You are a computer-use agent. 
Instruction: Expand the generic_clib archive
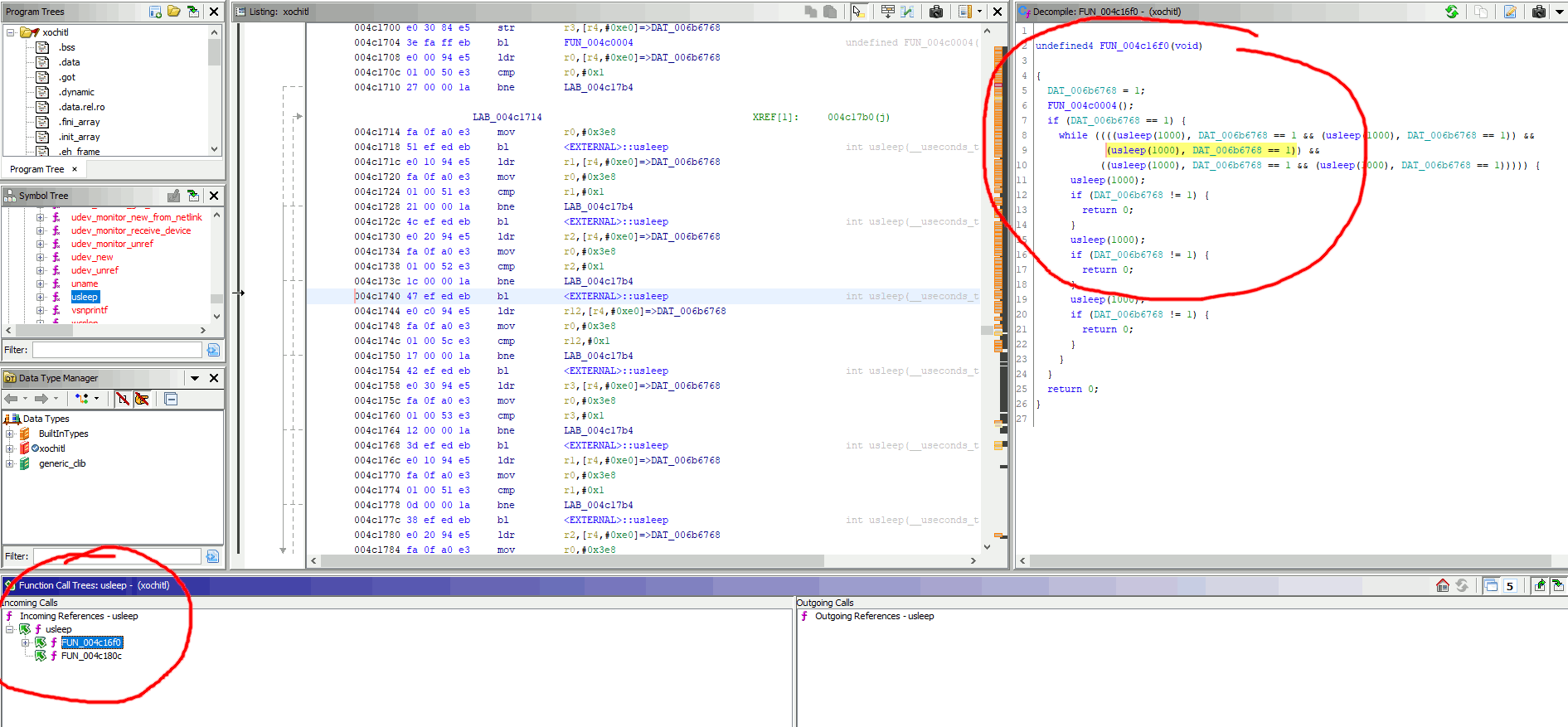pyautogui.click(x=10, y=463)
